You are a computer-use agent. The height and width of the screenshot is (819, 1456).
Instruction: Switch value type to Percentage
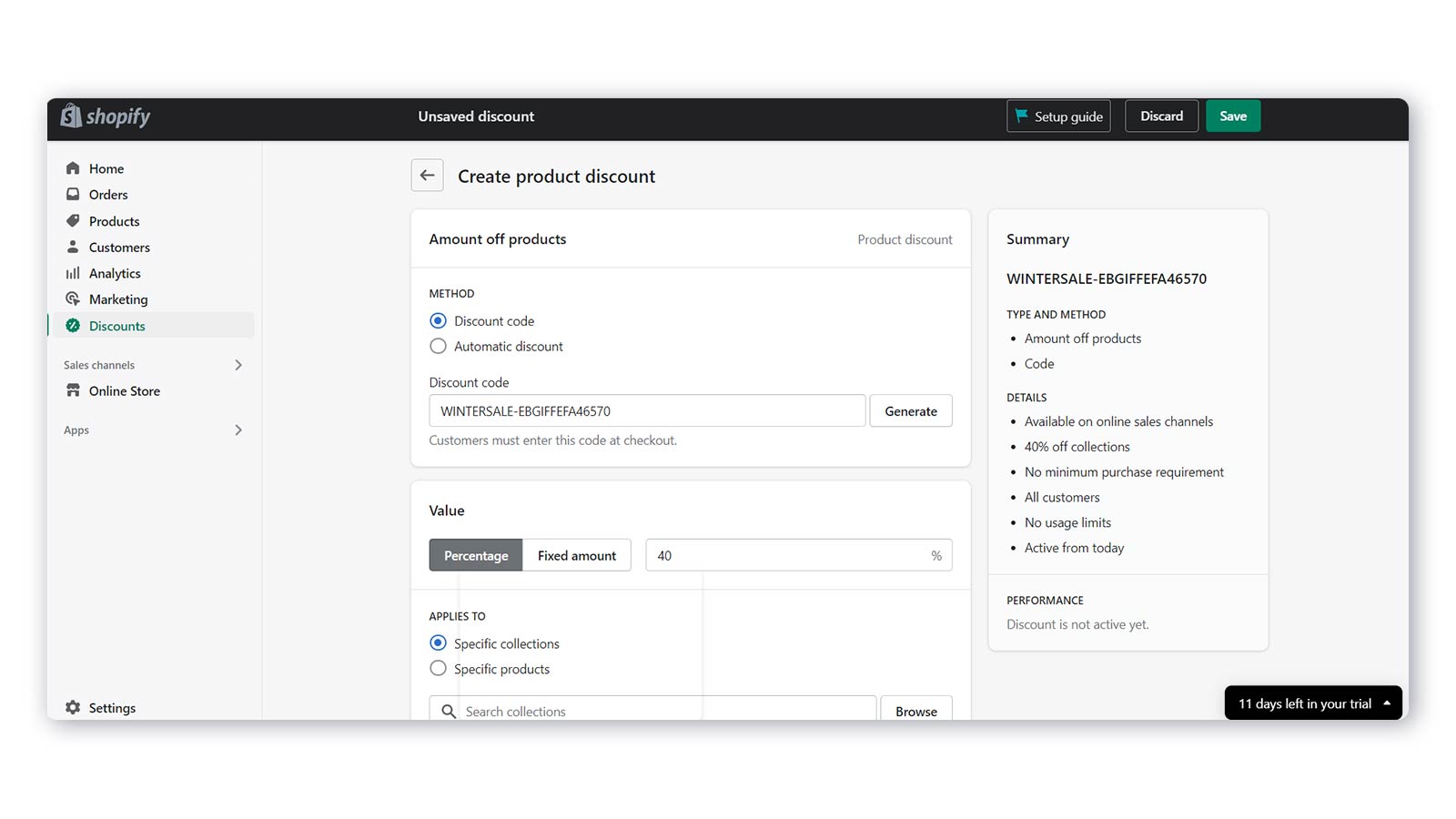(x=476, y=555)
